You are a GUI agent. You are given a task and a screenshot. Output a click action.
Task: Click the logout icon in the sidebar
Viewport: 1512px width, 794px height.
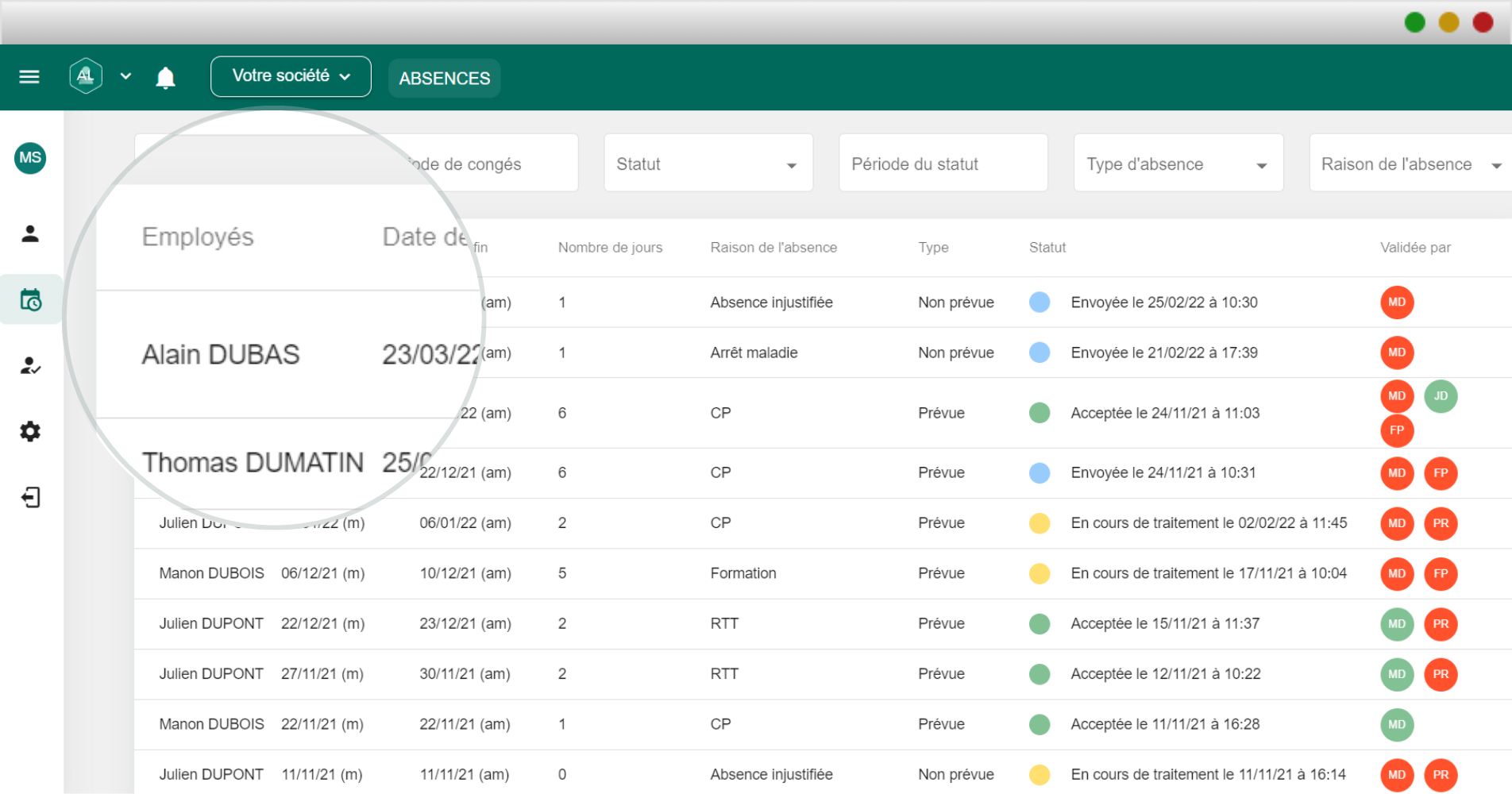(x=30, y=498)
